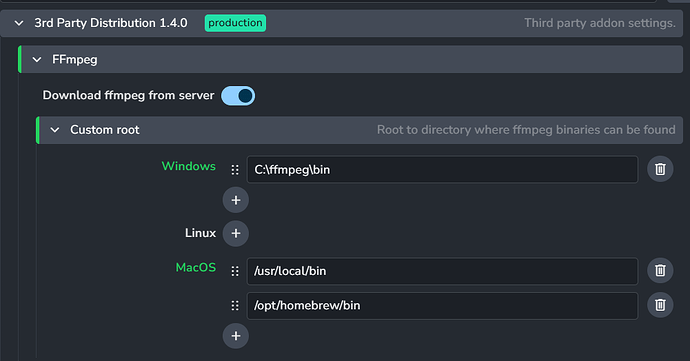Image resolution: width=690 pixels, height=361 pixels.
Task: Click the Windows platform label
Action: coord(189,166)
